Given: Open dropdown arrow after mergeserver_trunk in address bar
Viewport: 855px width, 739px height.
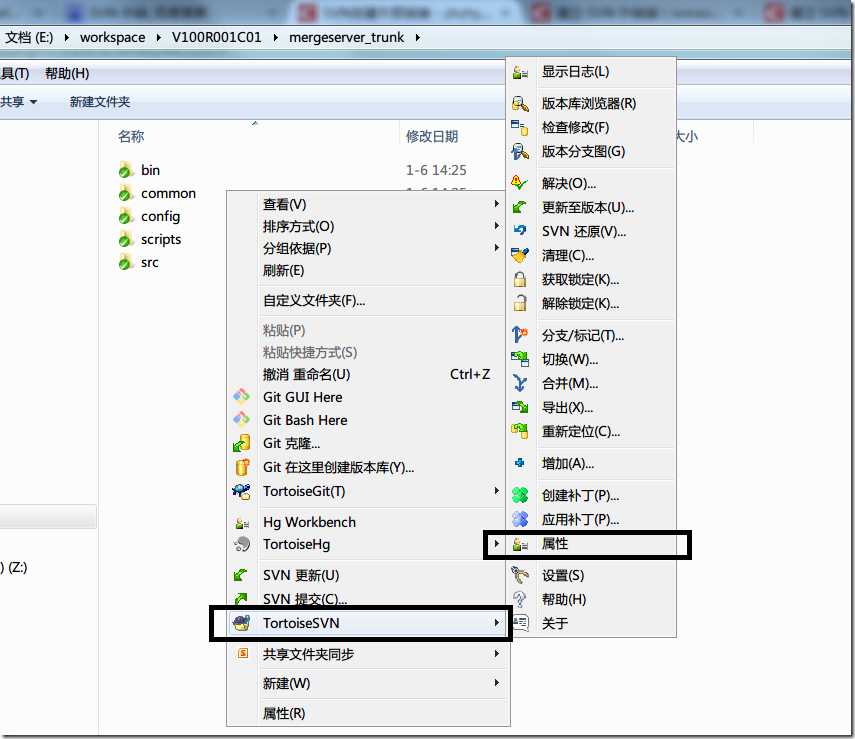Looking at the screenshot, I should coord(417,38).
